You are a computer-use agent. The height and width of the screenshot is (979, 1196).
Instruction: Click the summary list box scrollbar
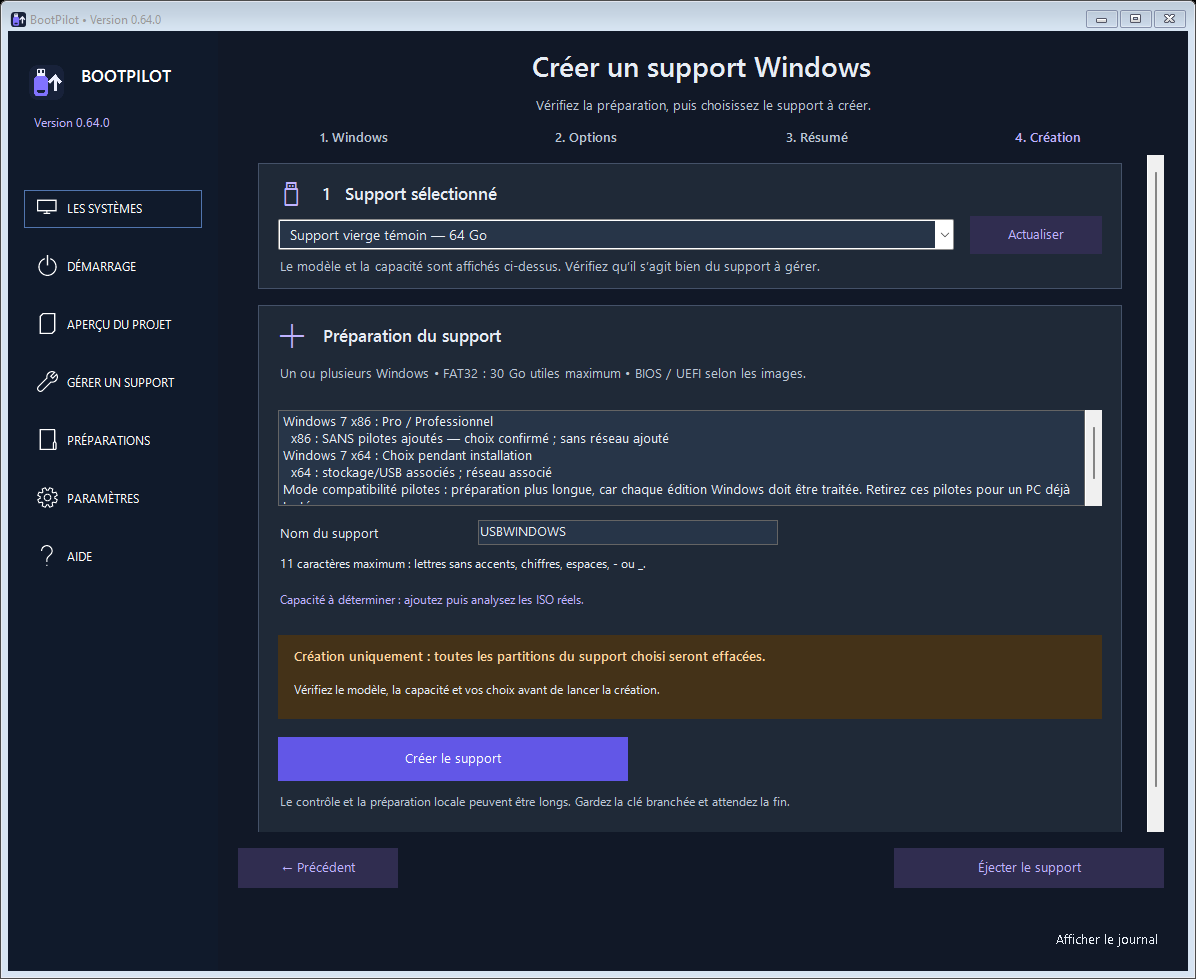1093,457
